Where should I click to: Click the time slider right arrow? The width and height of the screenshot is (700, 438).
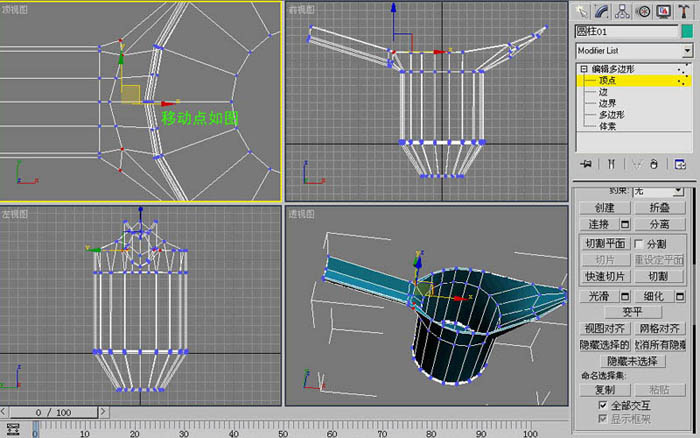click(103, 411)
